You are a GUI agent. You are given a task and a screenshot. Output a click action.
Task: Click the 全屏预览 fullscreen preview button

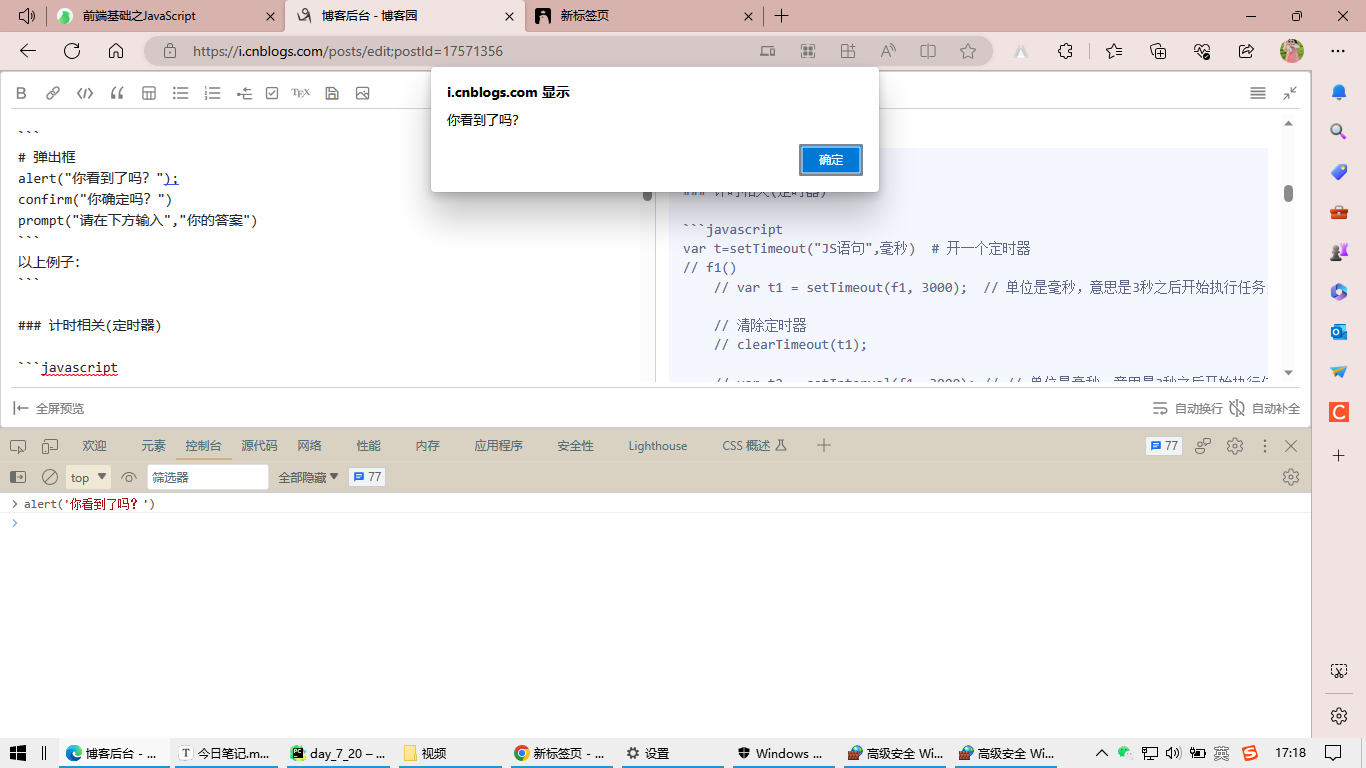(48, 408)
